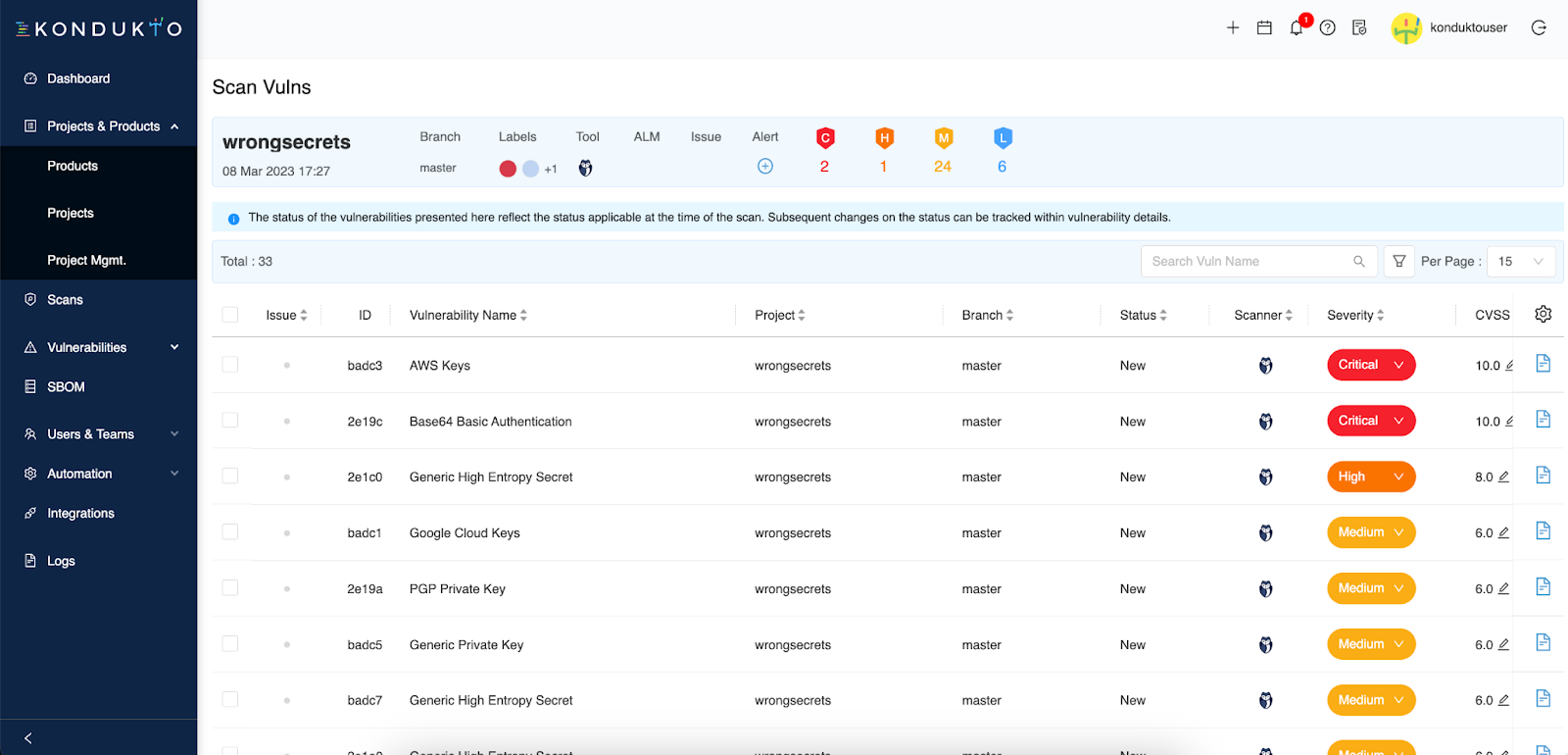Edit CVSS pencil for Google Cloud Keys
This screenshot has height=755, width=1568.
(x=1503, y=532)
